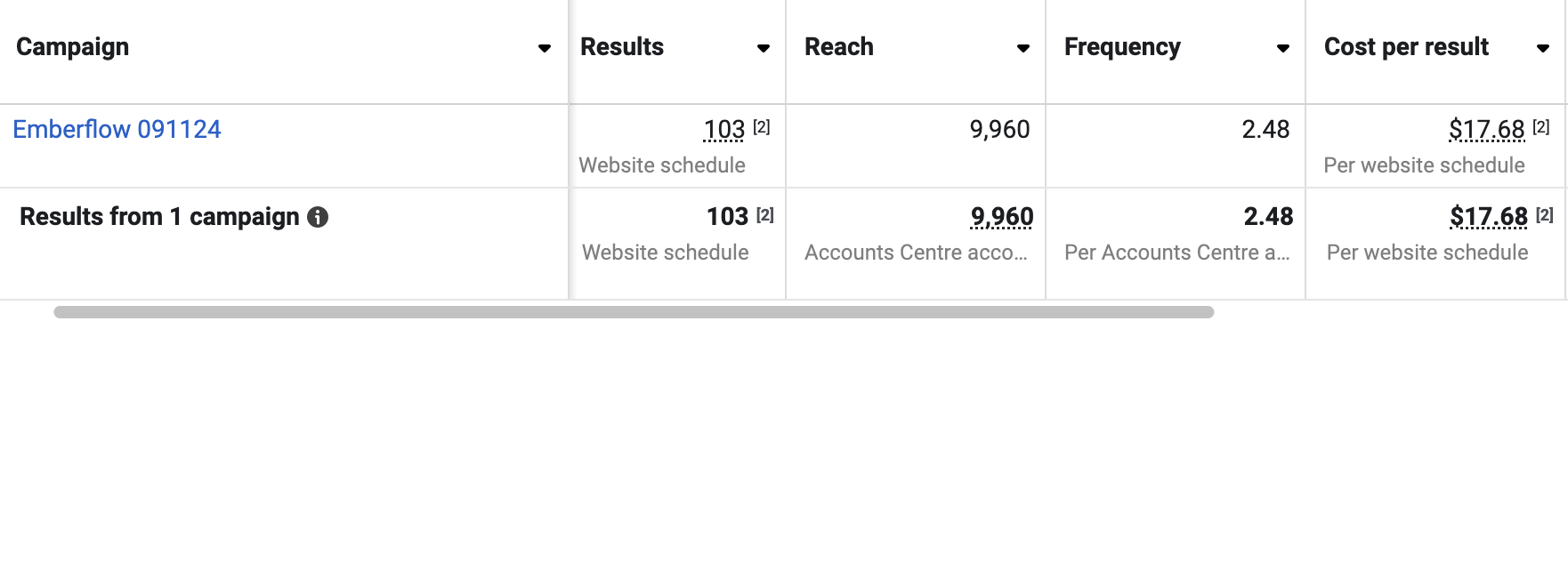The height and width of the screenshot is (578, 1568).
Task: Click the [2] footnote beside total 103 results
Action: click(765, 214)
